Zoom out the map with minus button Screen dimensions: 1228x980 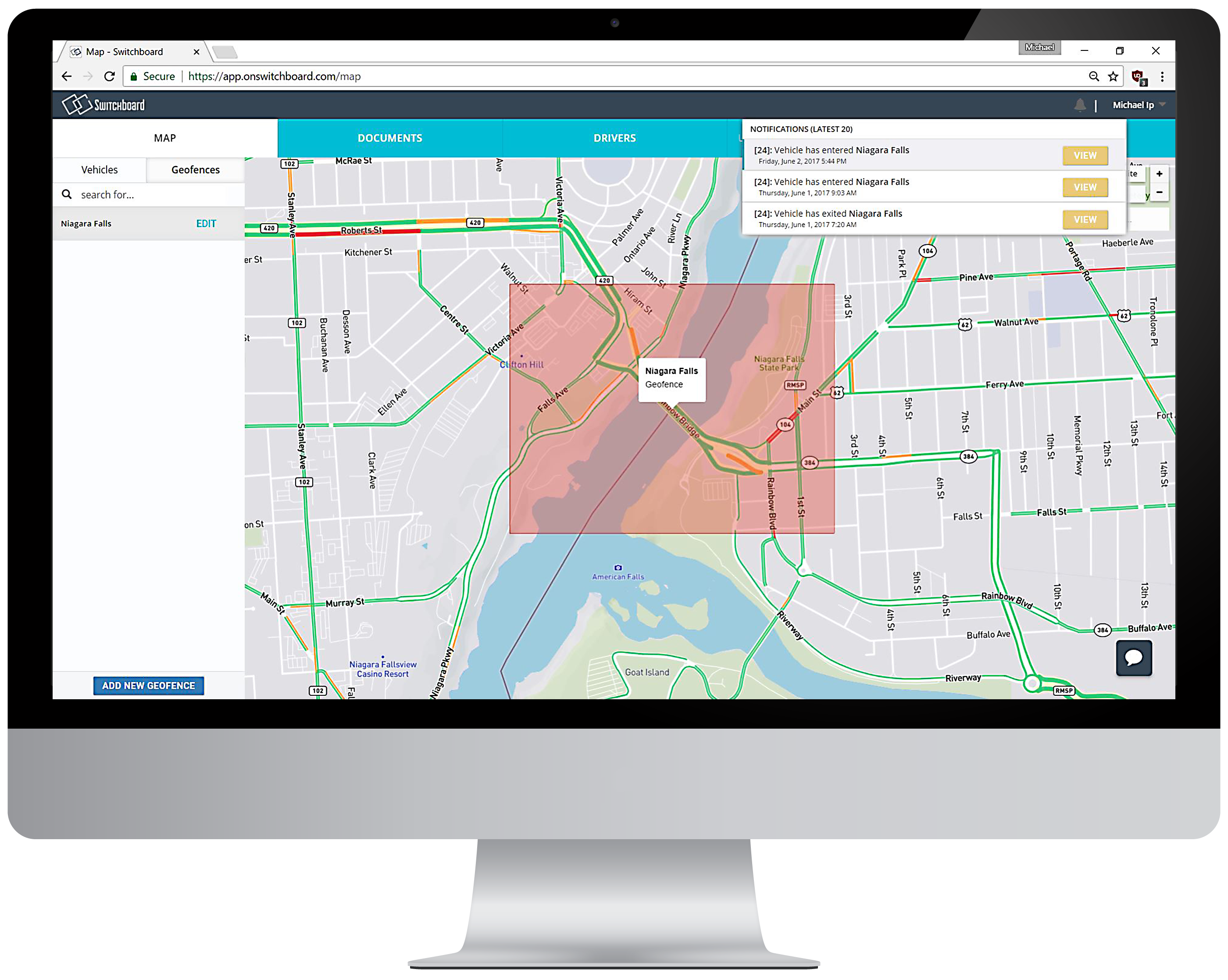[x=1159, y=192]
